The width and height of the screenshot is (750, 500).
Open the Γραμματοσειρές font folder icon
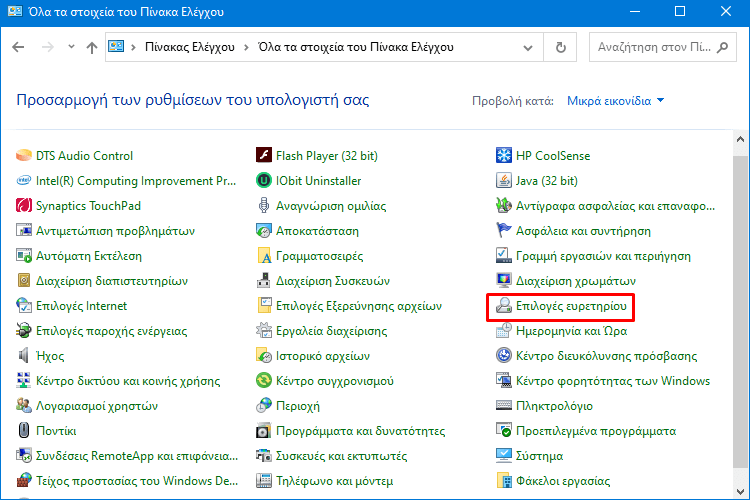pos(264,256)
